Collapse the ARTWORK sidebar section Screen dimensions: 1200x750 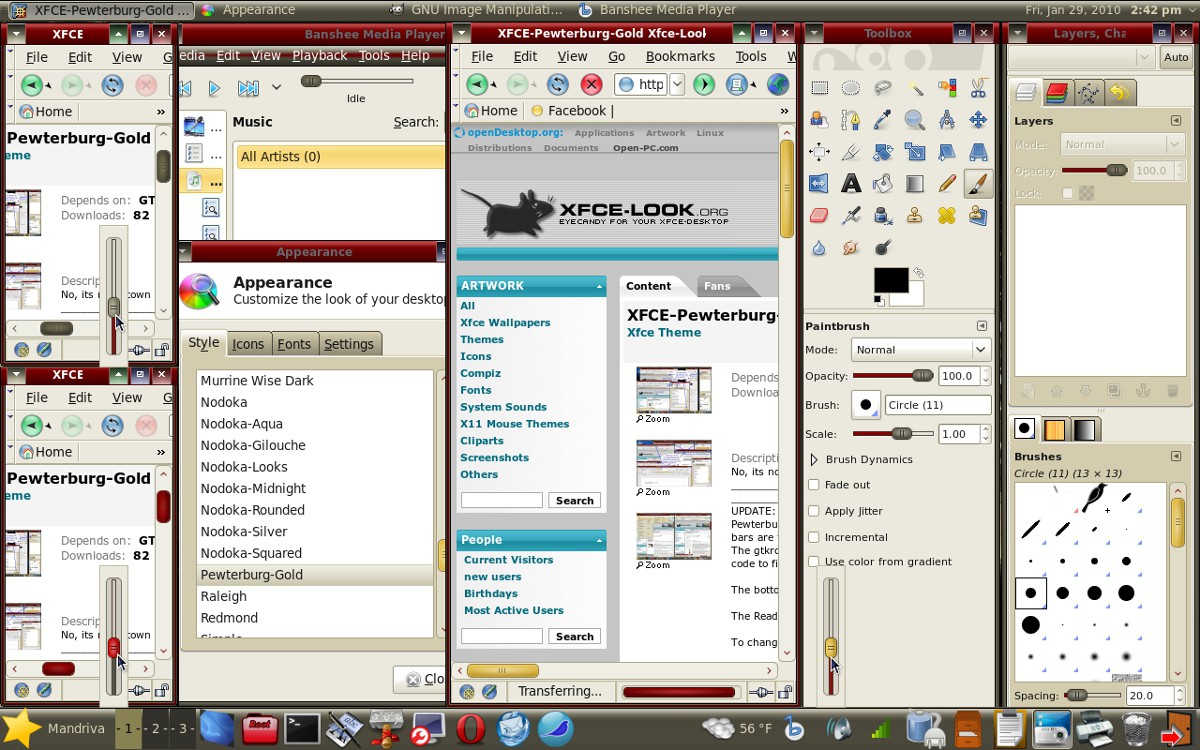599,286
